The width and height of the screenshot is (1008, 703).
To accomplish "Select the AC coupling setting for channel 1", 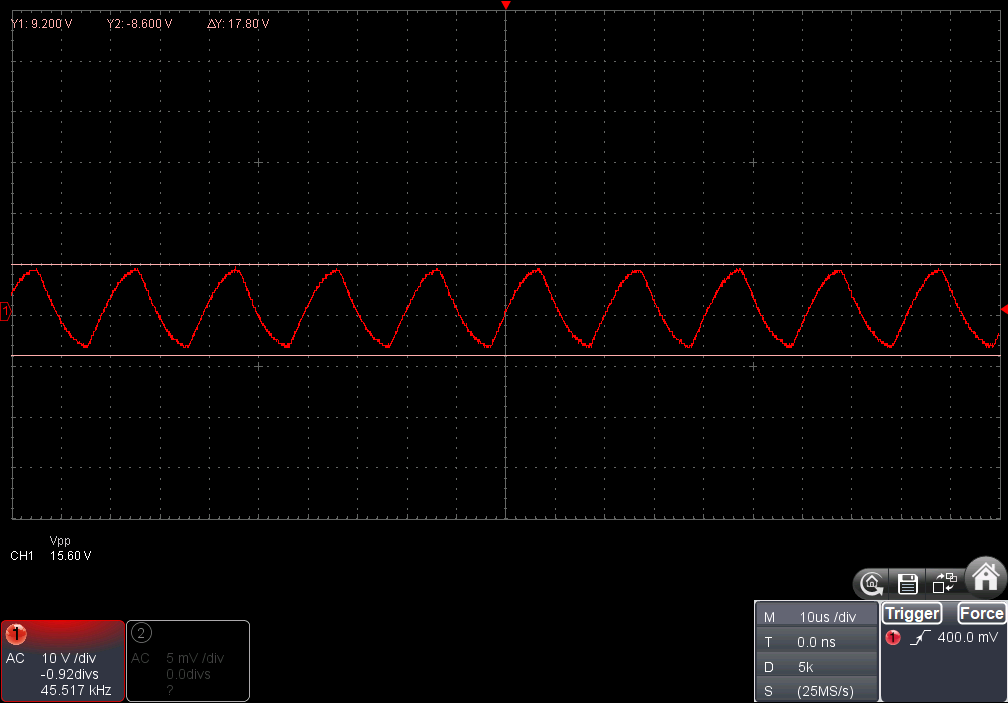I will 15,659.
